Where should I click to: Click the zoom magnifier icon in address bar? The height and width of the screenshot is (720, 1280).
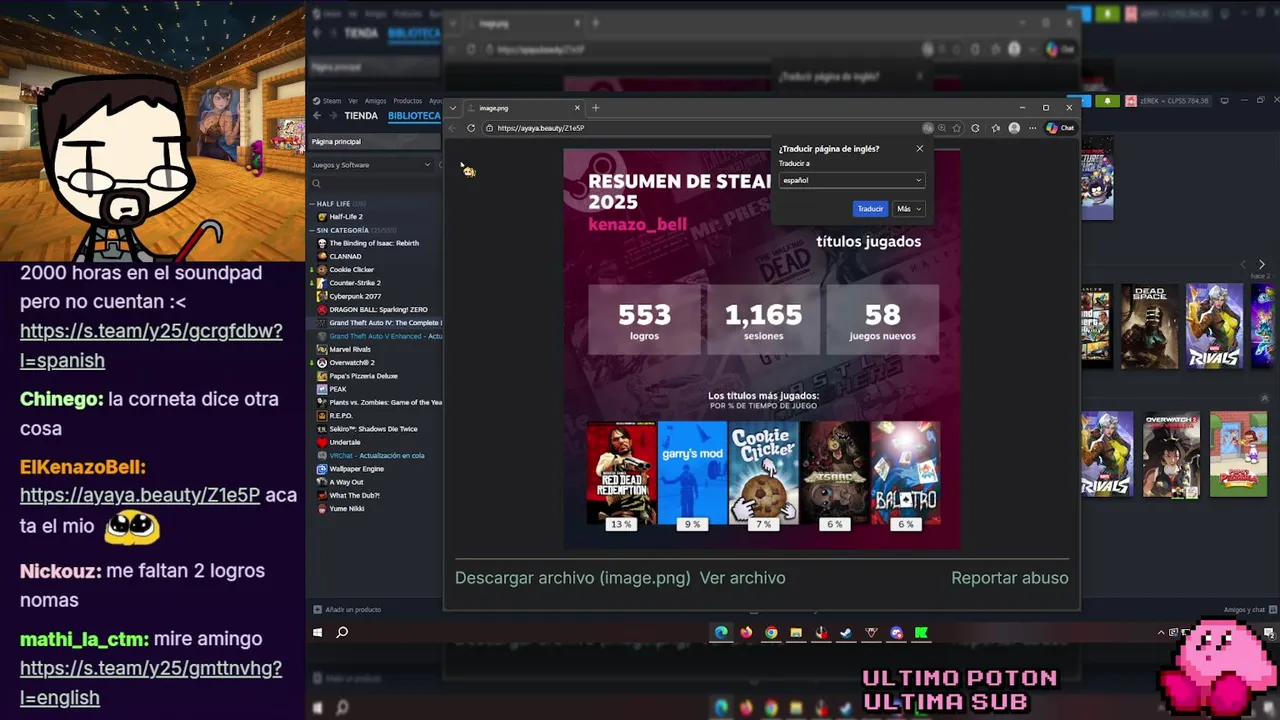942,128
